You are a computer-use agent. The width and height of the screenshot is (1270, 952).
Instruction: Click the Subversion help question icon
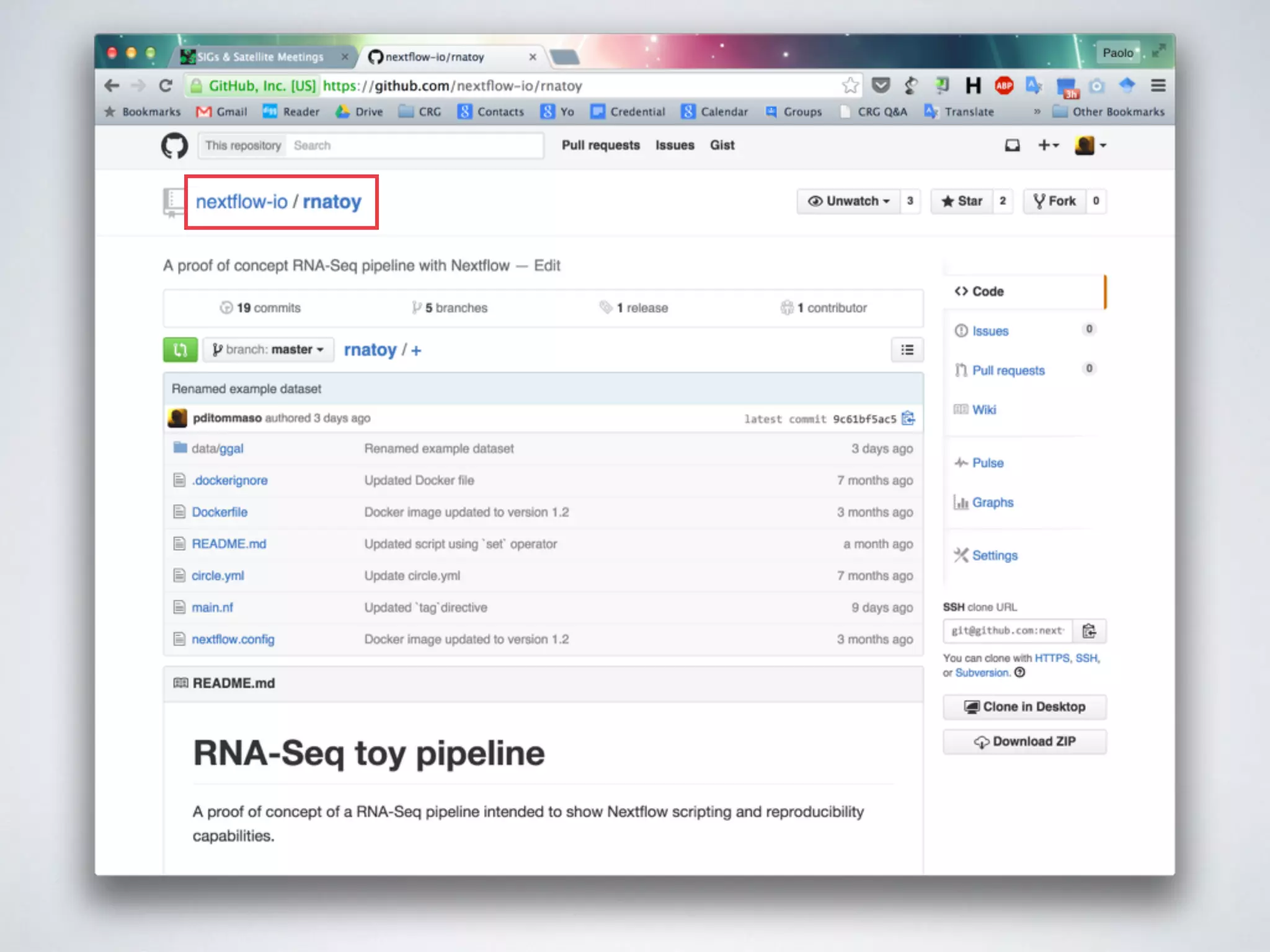(x=1020, y=672)
